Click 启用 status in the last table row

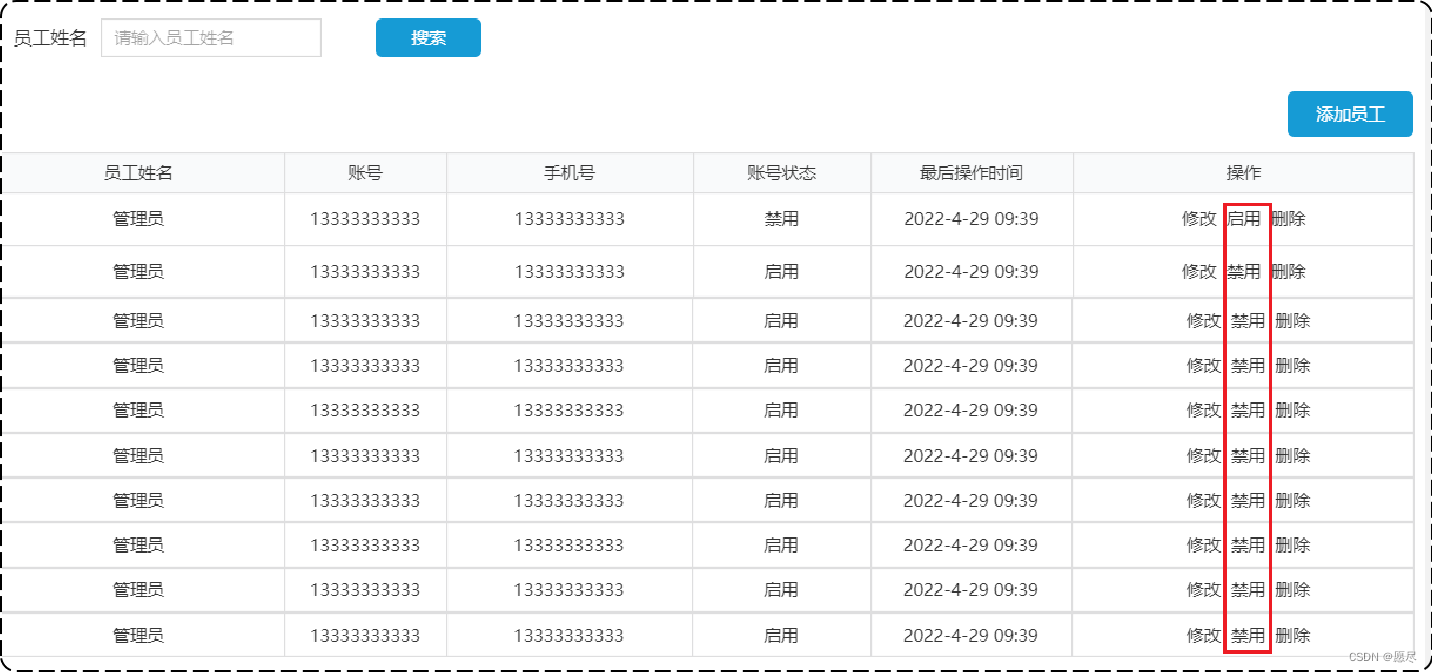point(782,635)
